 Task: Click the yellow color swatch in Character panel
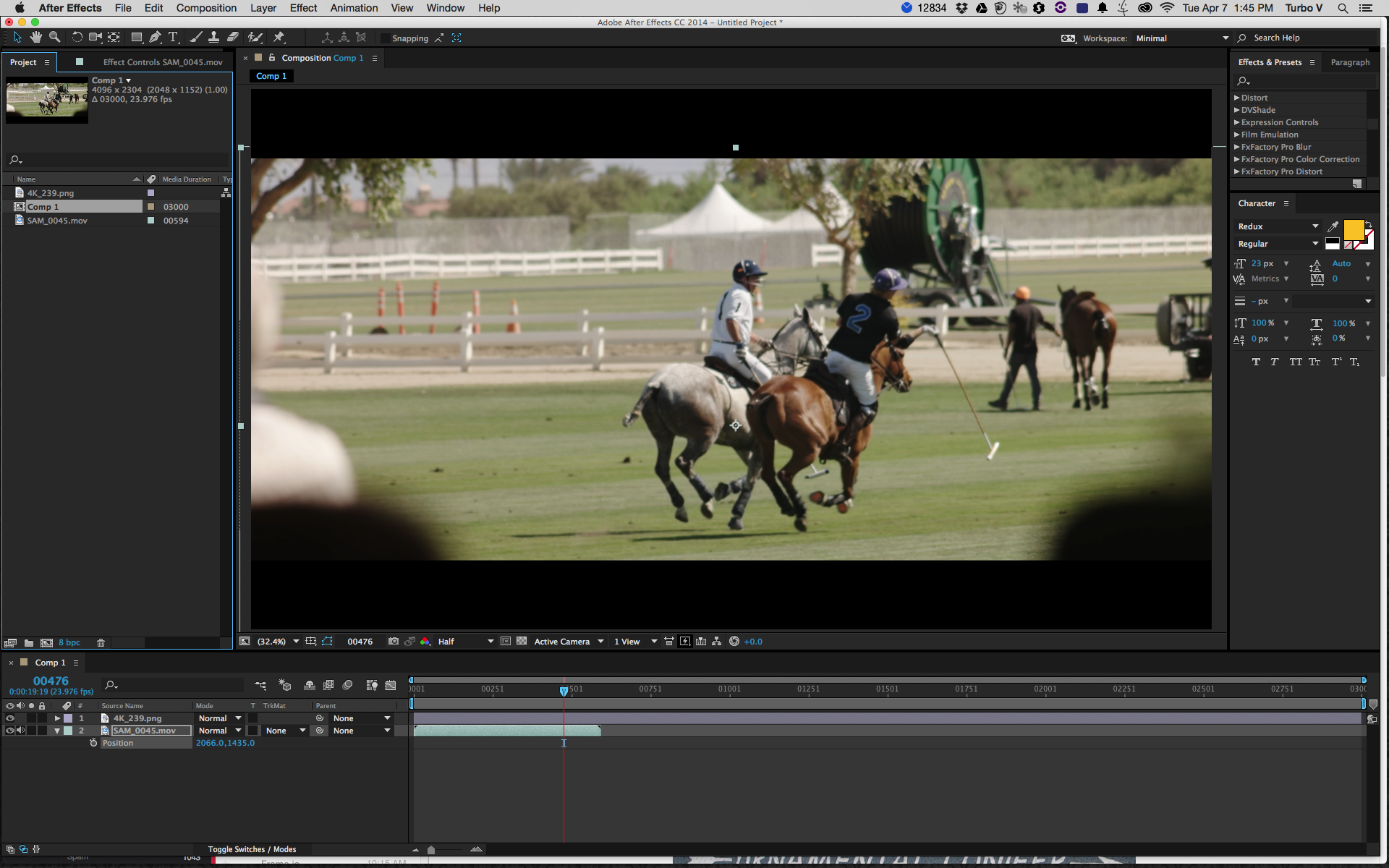[1353, 229]
